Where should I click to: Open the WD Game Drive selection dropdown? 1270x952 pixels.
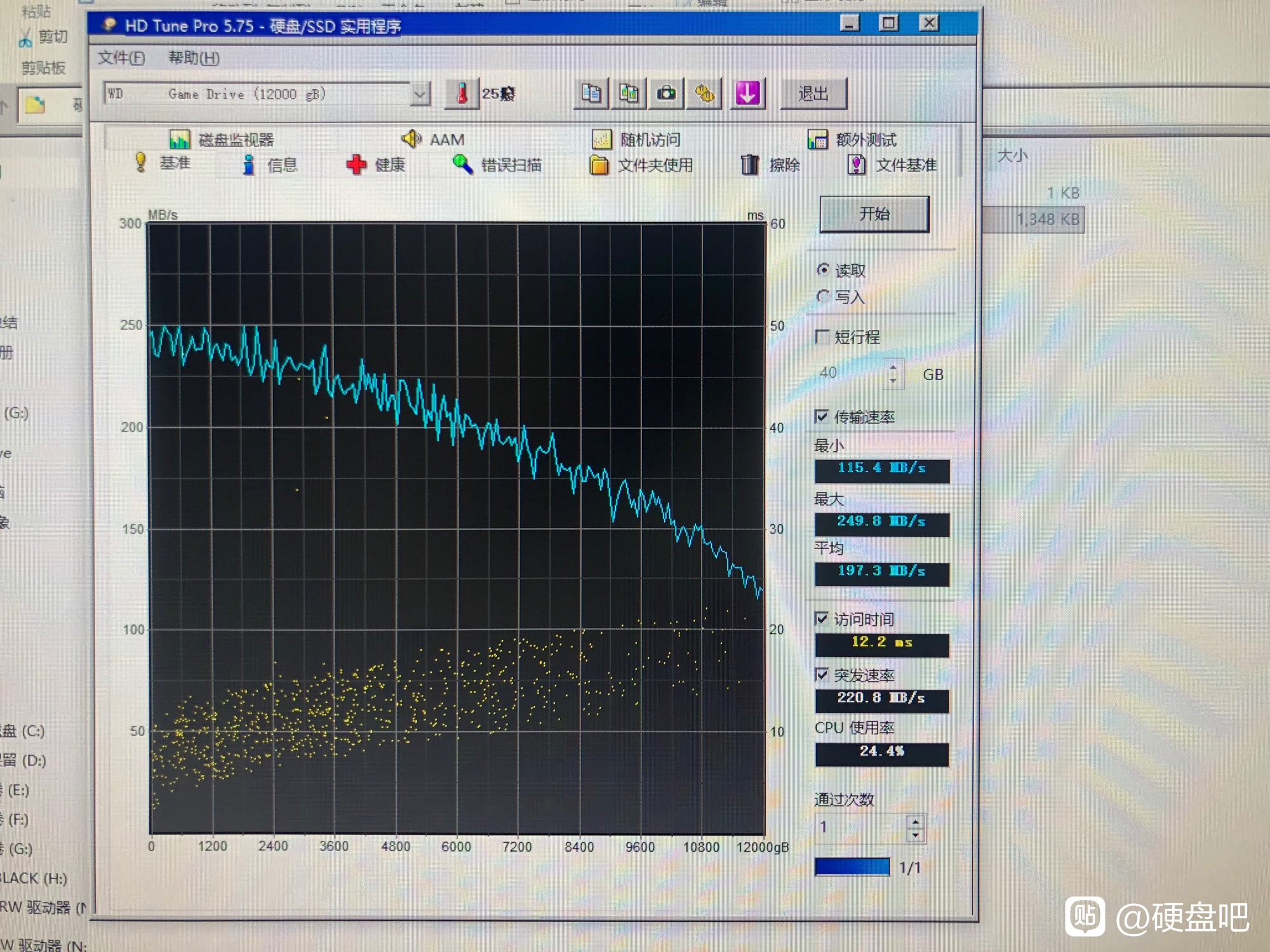420,95
